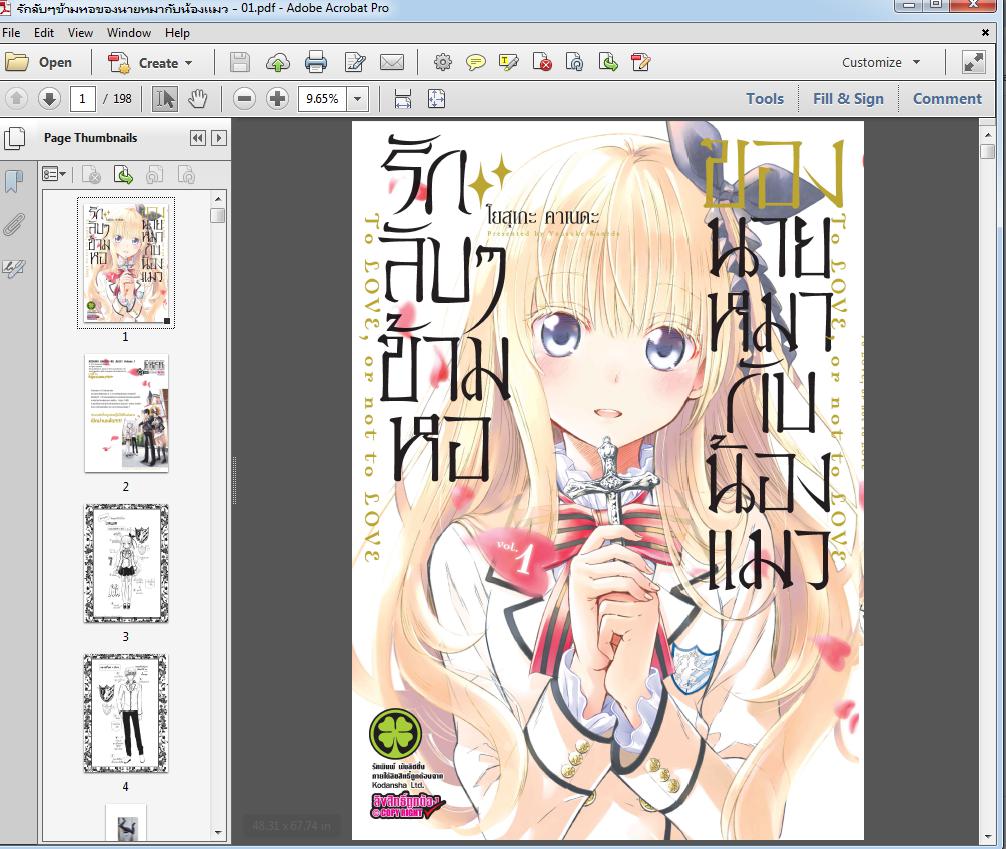Image resolution: width=1006 pixels, height=849 pixels.
Task: Activate the Hand pan tool
Action: click(198, 99)
